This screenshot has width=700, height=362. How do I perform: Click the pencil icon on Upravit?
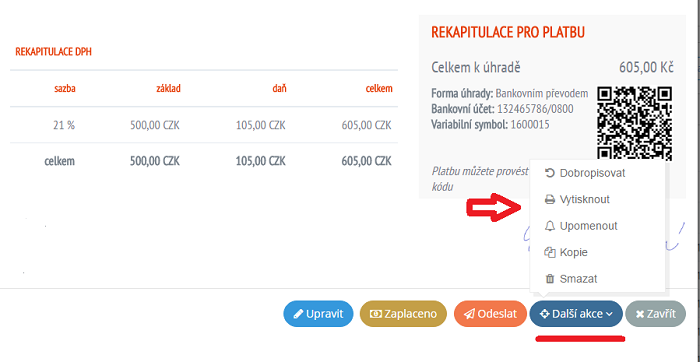[x=298, y=314]
